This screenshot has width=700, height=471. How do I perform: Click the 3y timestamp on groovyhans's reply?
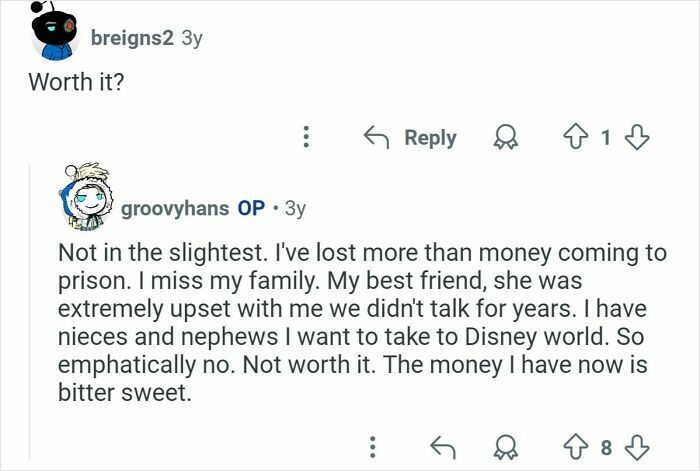coord(295,209)
